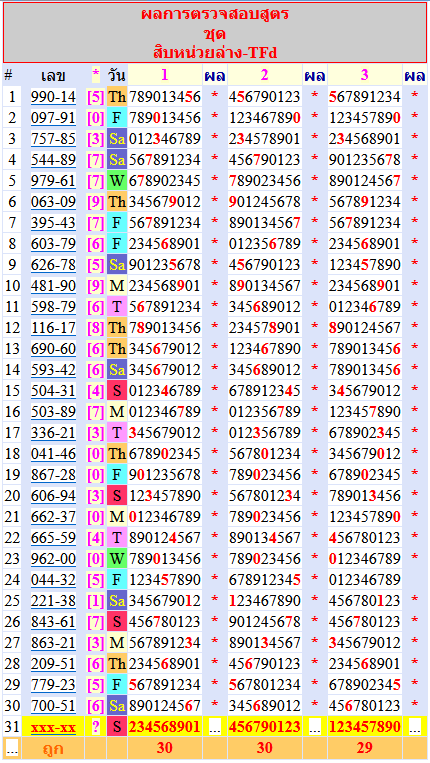The image size is (430, 763).
Task: Click the red S day cell in row 15
Action: coord(117,391)
